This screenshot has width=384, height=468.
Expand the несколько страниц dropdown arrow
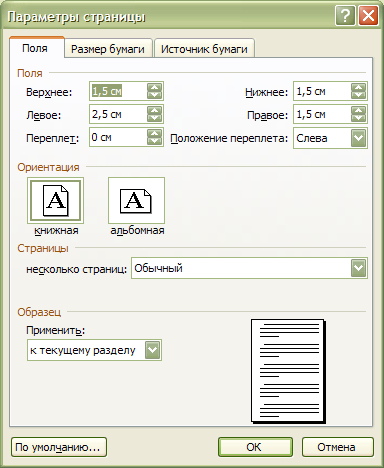358,268
